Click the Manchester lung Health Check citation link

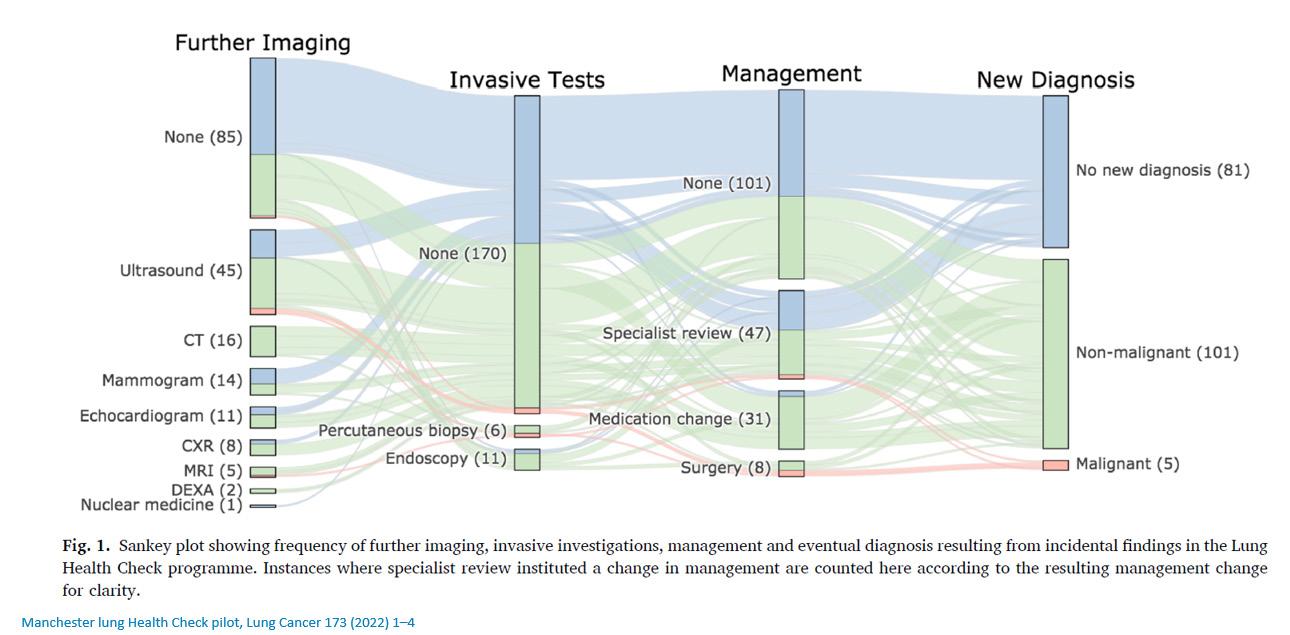[218, 623]
